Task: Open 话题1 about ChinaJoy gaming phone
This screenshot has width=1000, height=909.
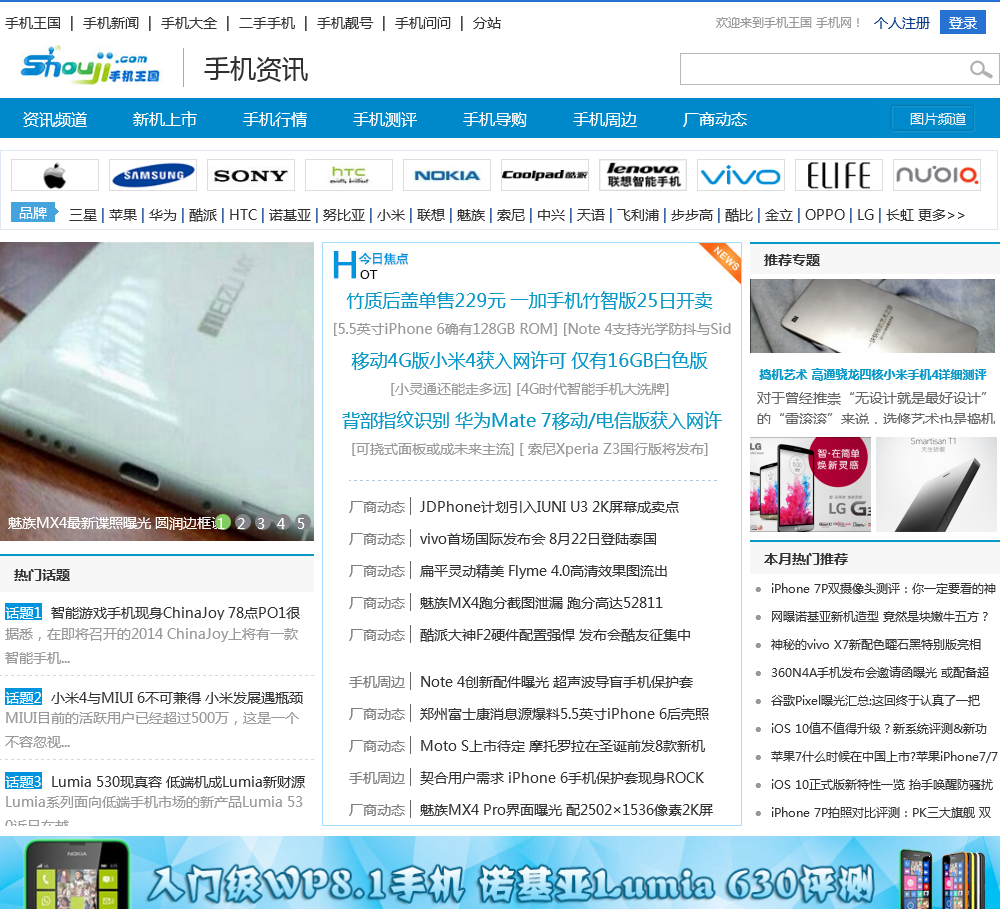Action: (175, 613)
